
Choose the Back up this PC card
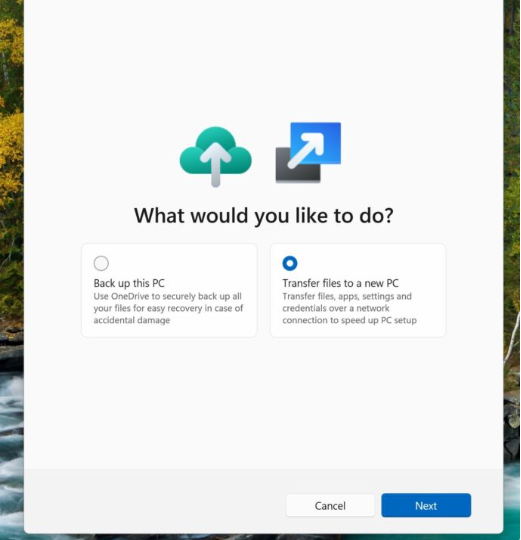169,290
